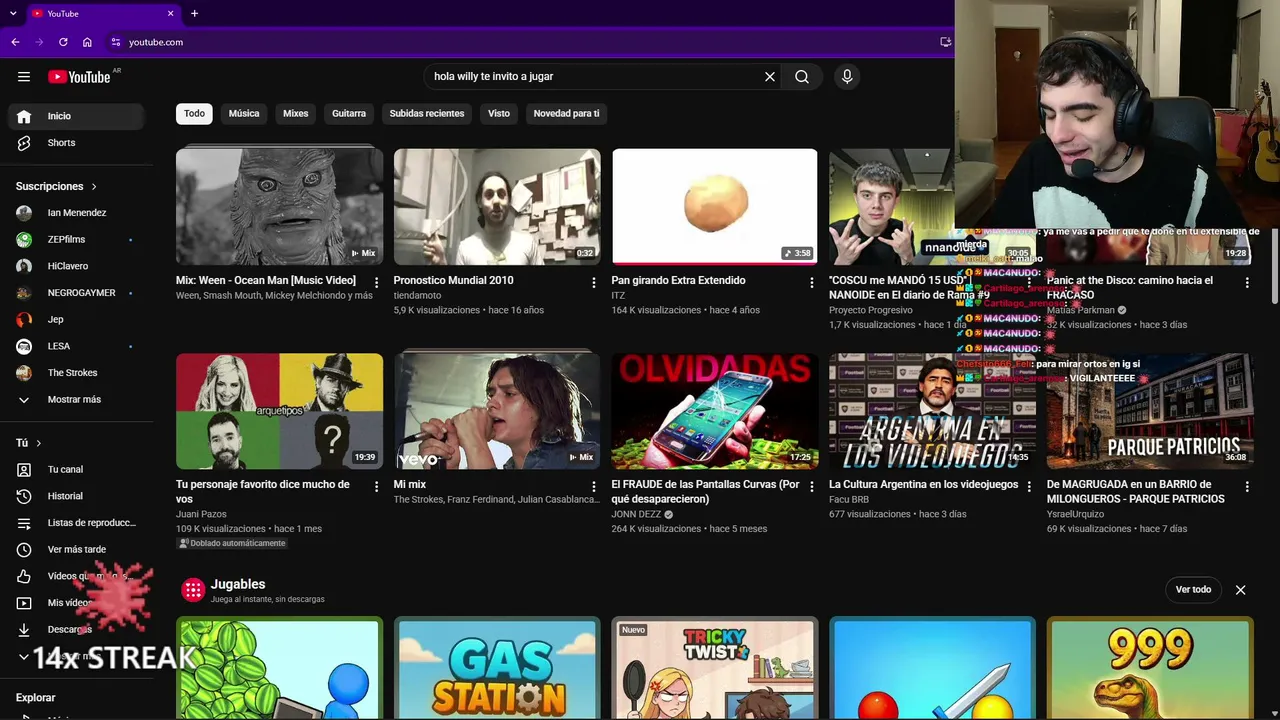Run search with magnifier button
The height and width of the screenshot is (720, 1280).
(x=802, y=77)
